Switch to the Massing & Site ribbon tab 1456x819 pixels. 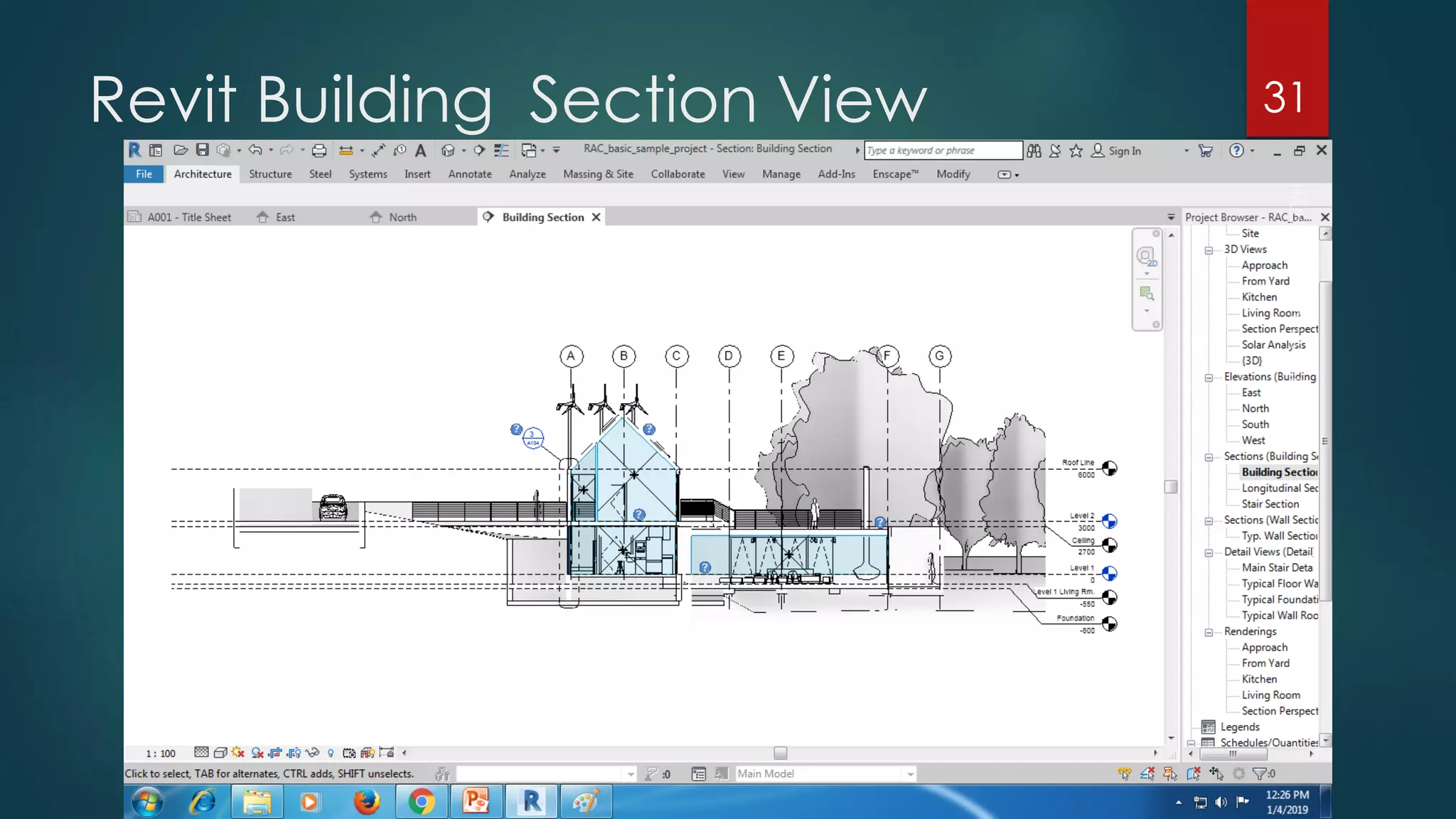tap(598, 174)
